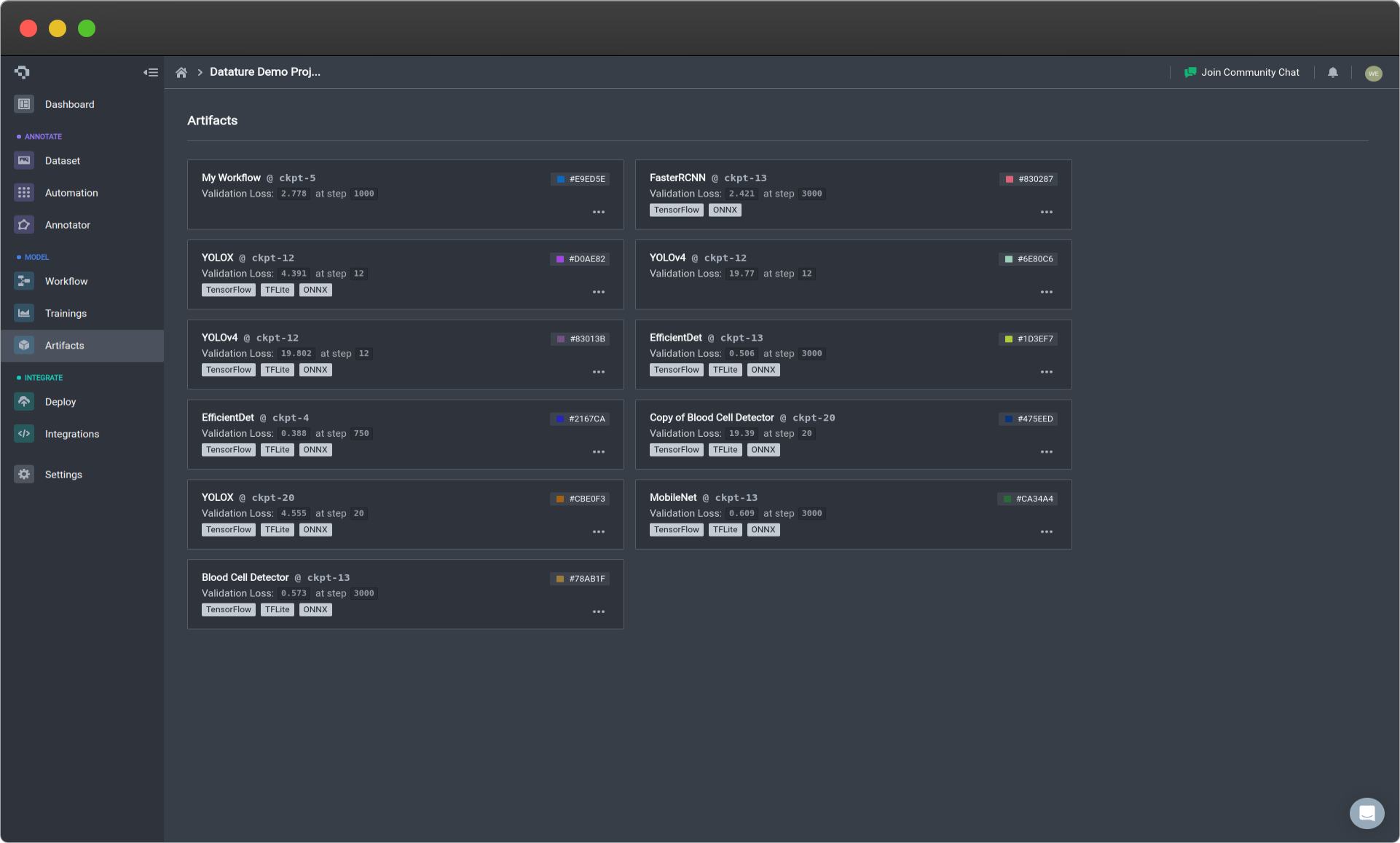Open the MobileNet artifact card title

(x=673, y=497)
